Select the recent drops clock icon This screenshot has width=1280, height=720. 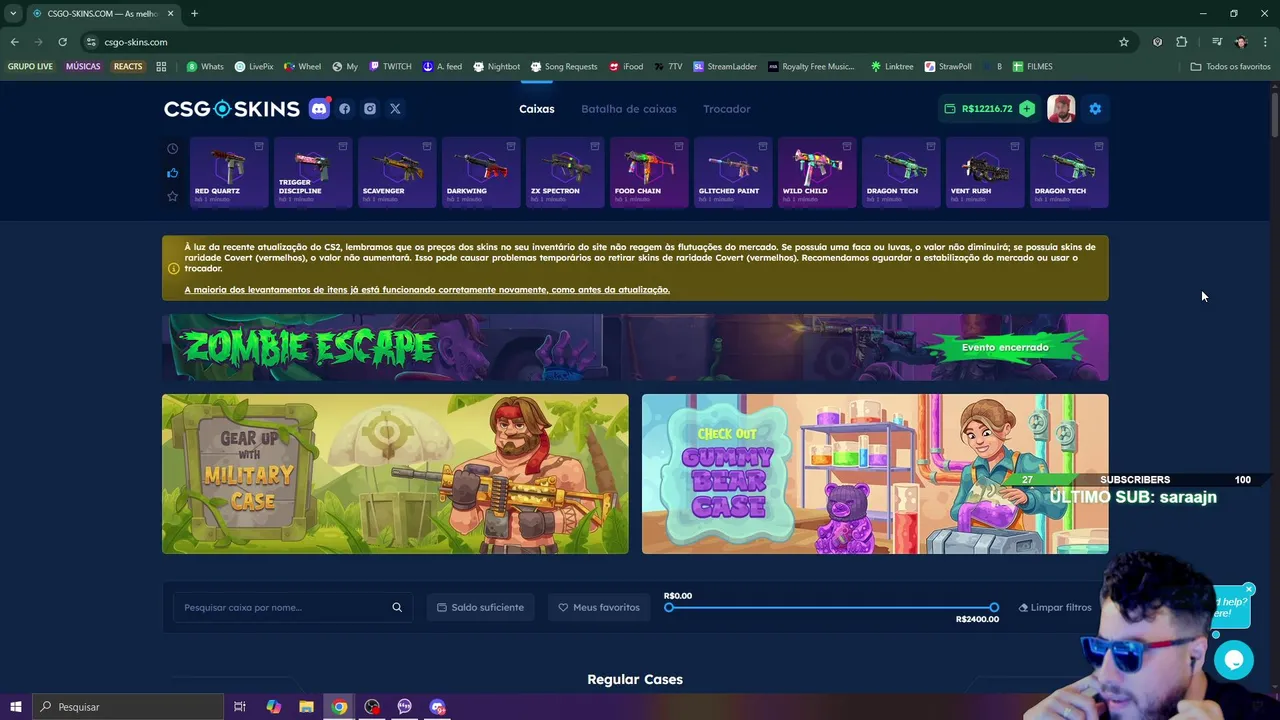click(x=172, y=149)
